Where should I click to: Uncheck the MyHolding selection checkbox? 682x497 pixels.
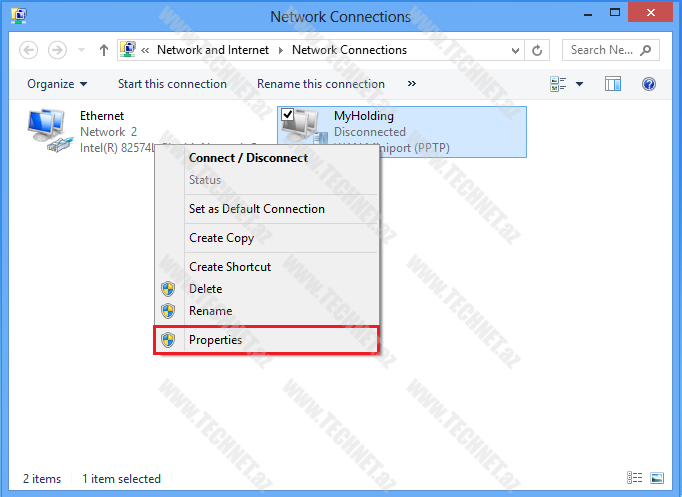point(288,116)
